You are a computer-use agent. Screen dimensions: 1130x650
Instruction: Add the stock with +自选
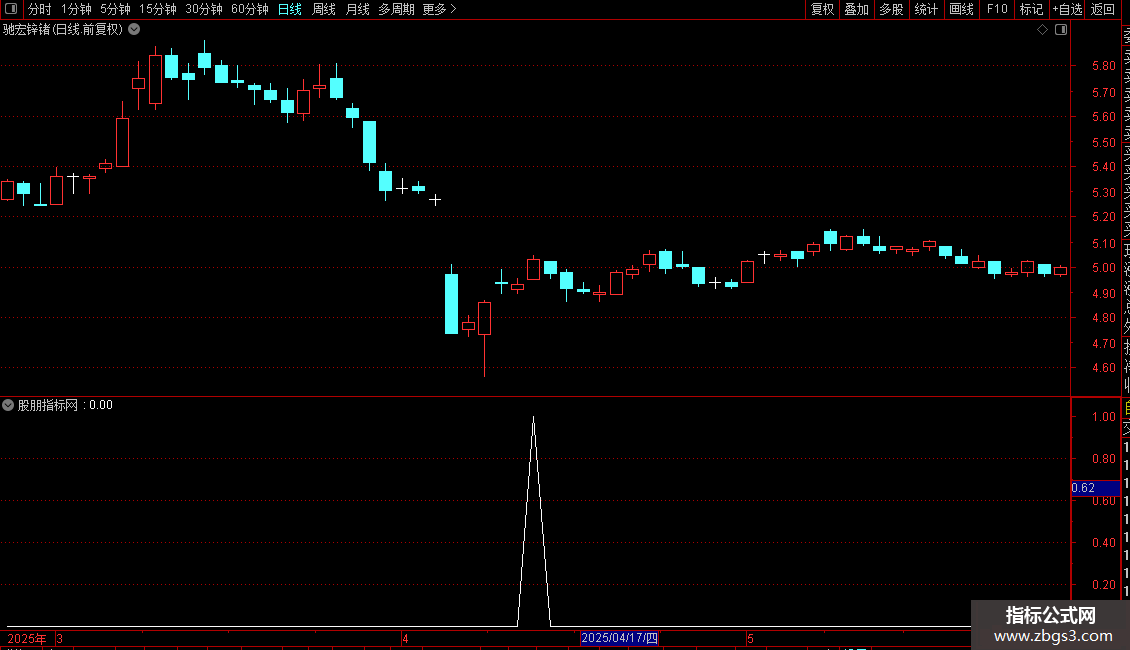tap(1067, 9)
